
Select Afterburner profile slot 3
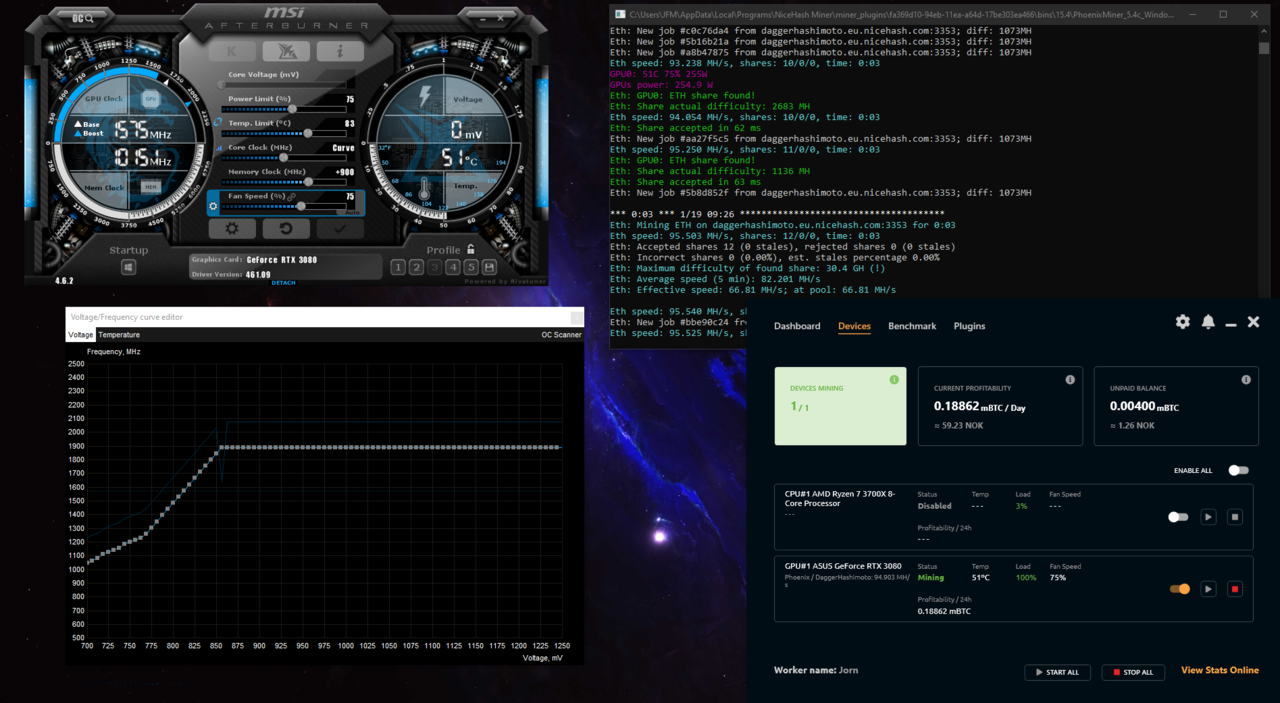pos(434,267)
